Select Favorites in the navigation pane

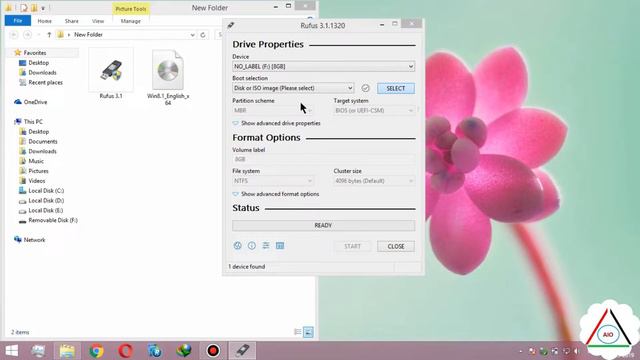click(35, 53)
